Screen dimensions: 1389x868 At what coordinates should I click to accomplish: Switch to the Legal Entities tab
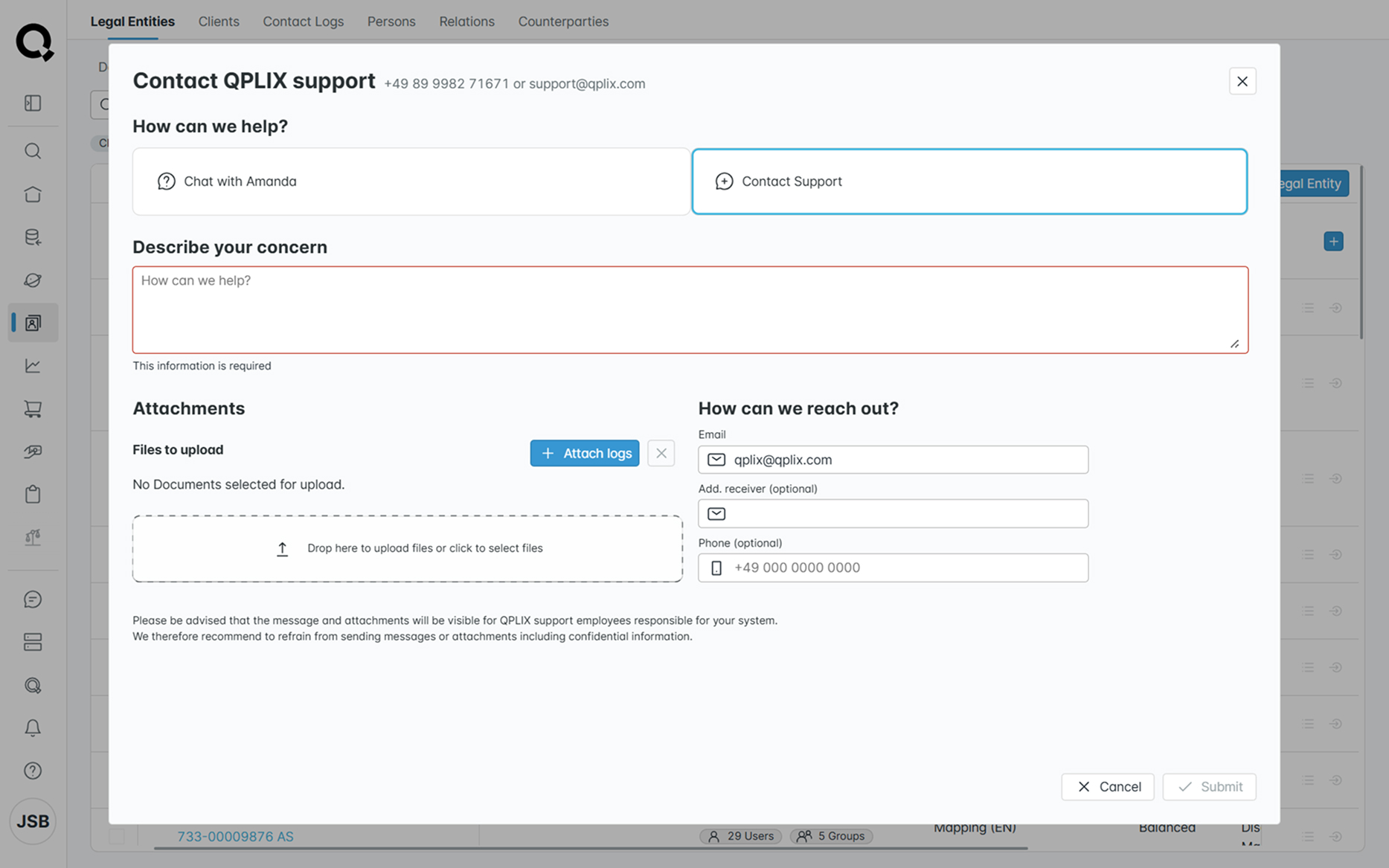132,22
